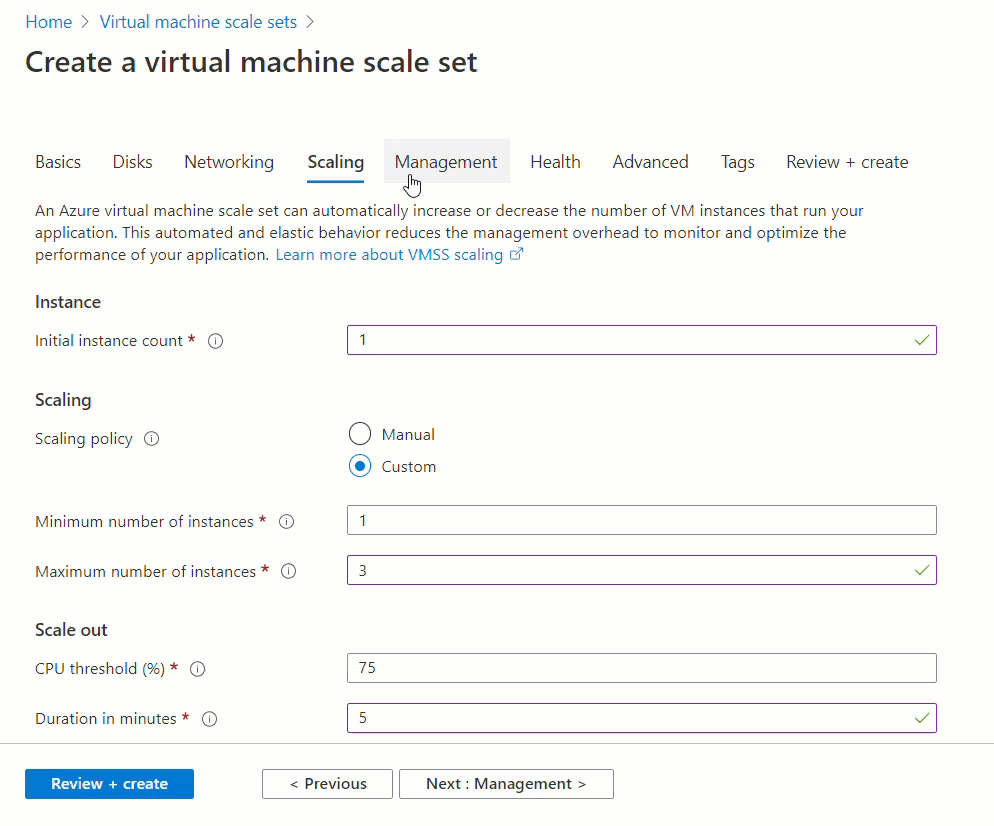Open the Networking tab
Image resolution: width=994 pixels, height=826 pixels.
click(x=229, y=162)
